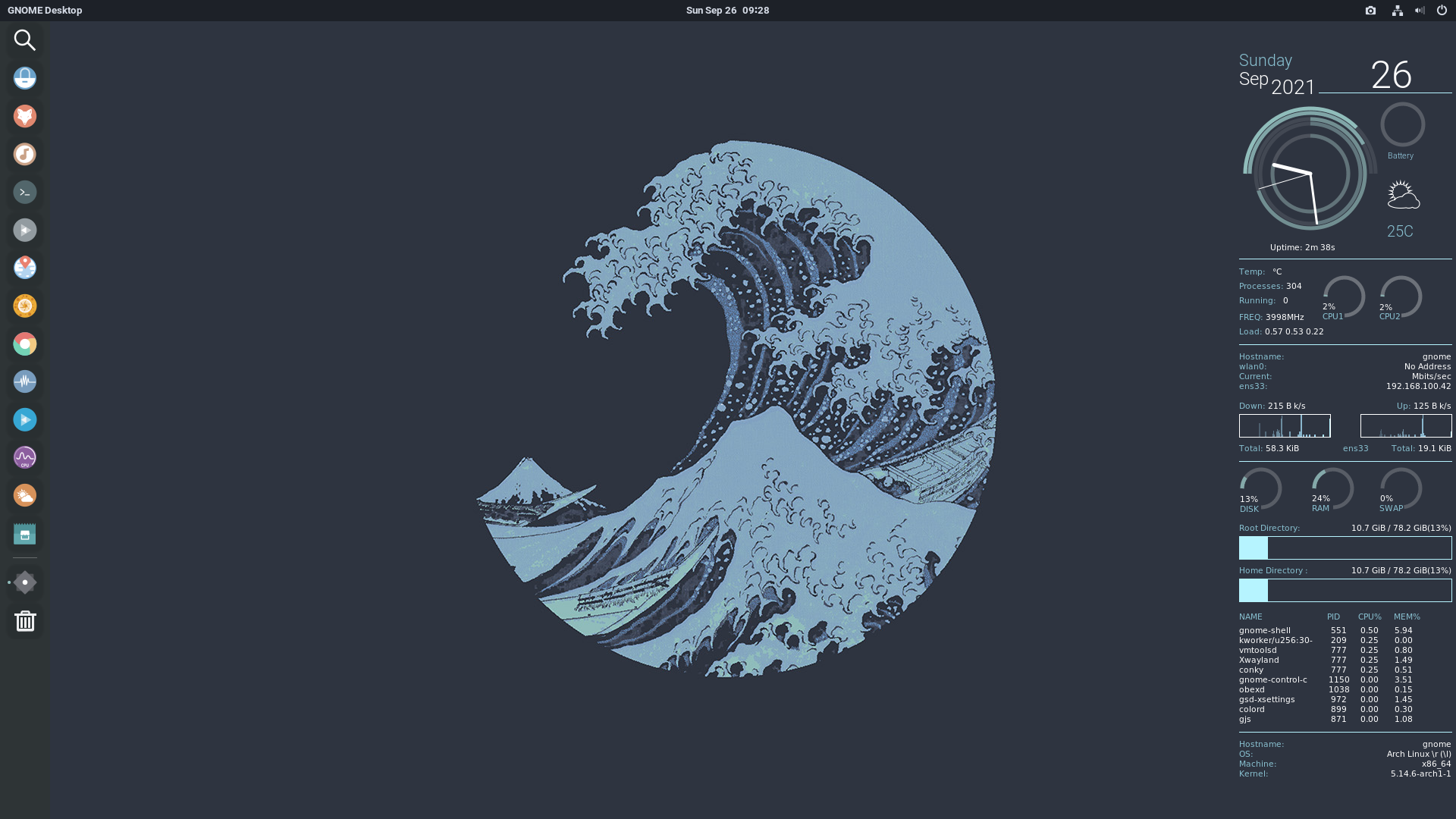1456x819 pixels.
Task: Click the year 2021 text
Action: point(1293,87)
